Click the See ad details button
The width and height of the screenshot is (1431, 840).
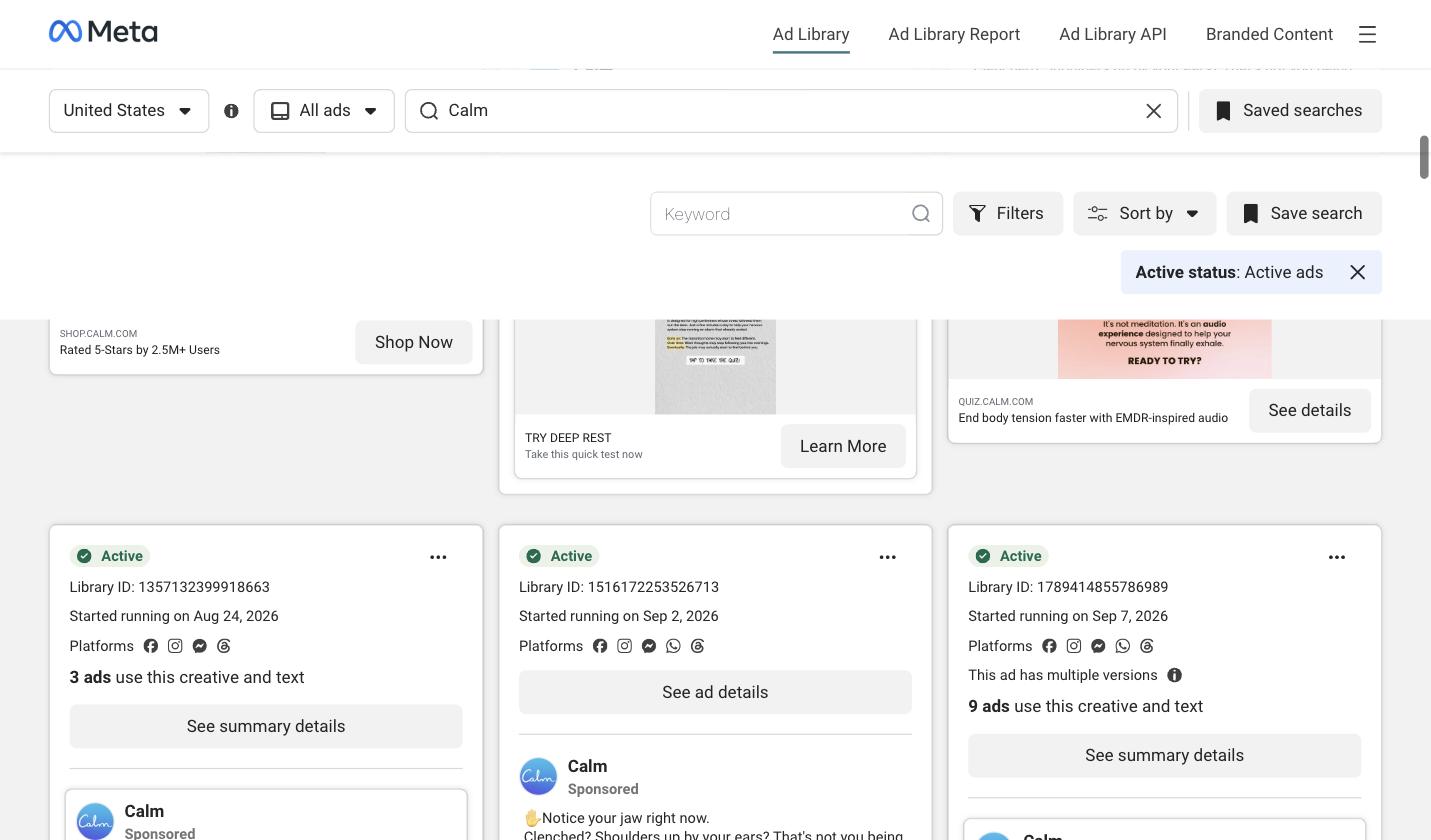coord(715,692)
